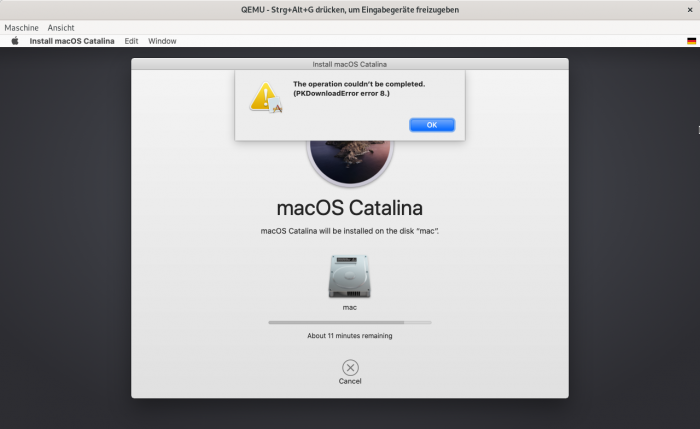Screen dimensions: 700x429
Task: Click the installer window title bar
Action: pyautogui.click(x=349, y=63)
